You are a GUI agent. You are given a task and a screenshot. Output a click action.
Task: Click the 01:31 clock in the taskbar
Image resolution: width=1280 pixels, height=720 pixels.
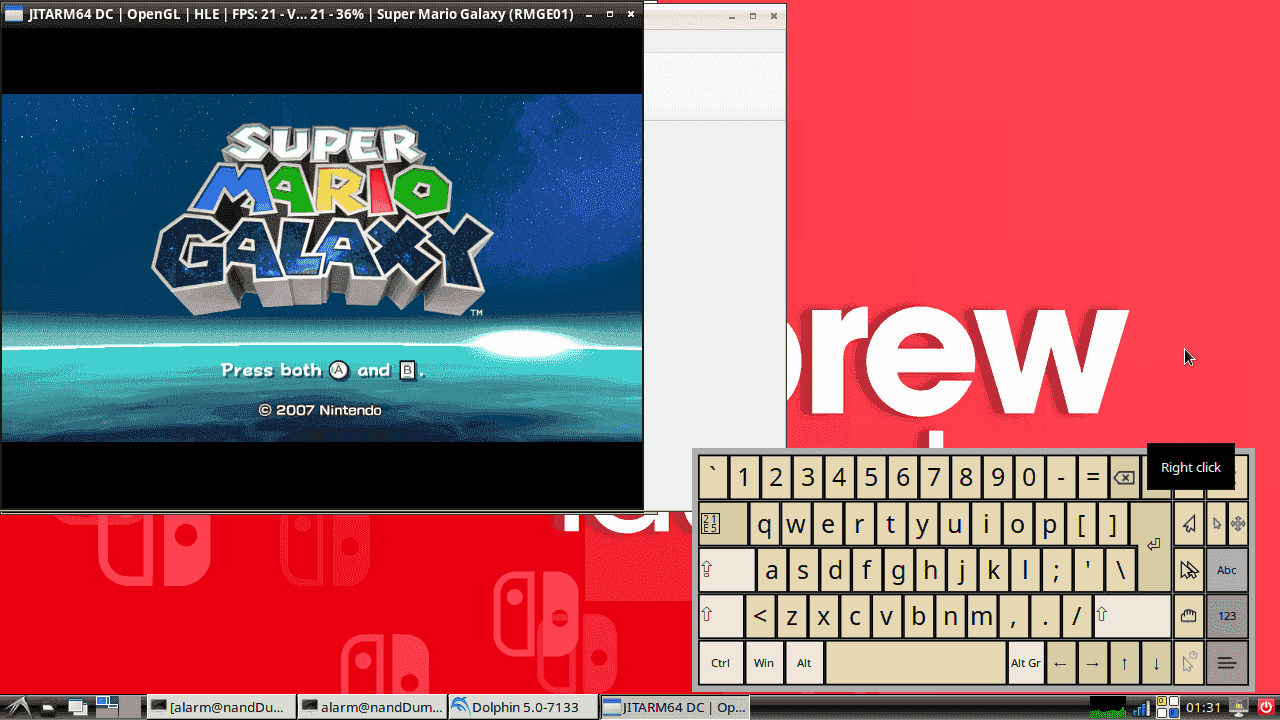coord(1204,708)
